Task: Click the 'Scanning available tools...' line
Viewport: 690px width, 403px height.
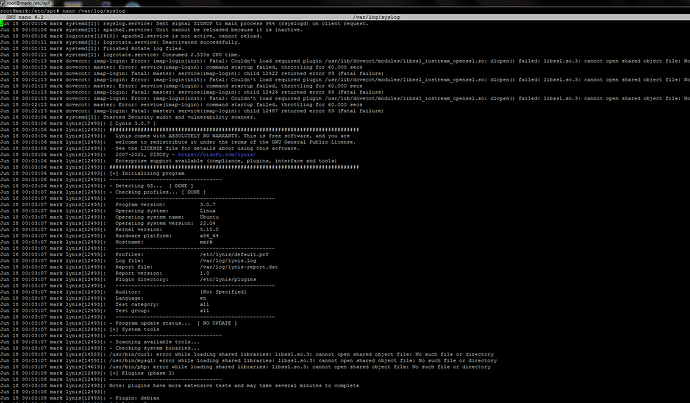Action: pyautogui.click(x=154, y=342)
